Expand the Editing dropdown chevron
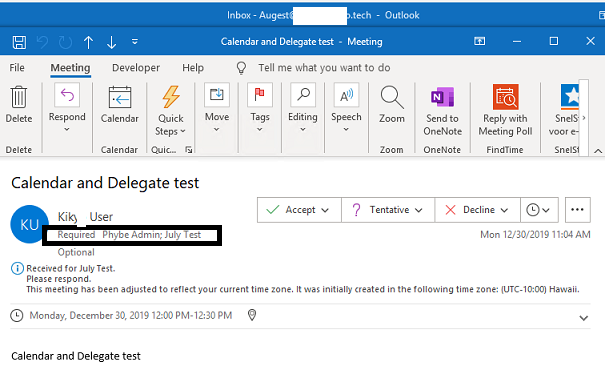 pos(303,130)
